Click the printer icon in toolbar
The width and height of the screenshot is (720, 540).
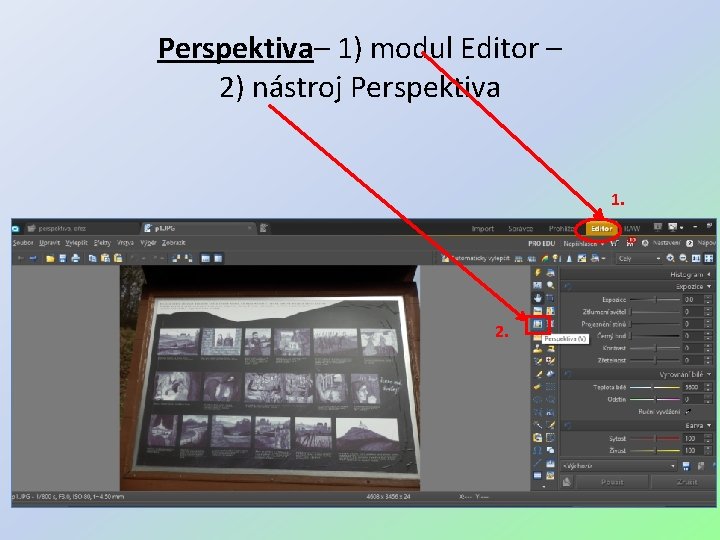point(75,259)
